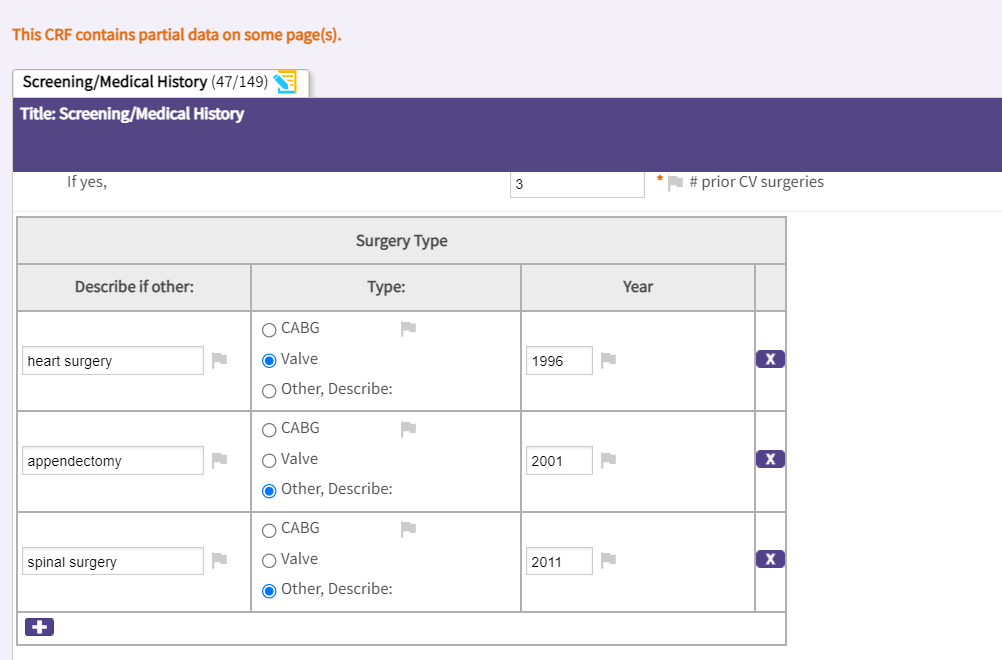1002x660 pixels.
Task: Select 'Other, Describe' in the 1996 row
Action: (x=269, y=391)
